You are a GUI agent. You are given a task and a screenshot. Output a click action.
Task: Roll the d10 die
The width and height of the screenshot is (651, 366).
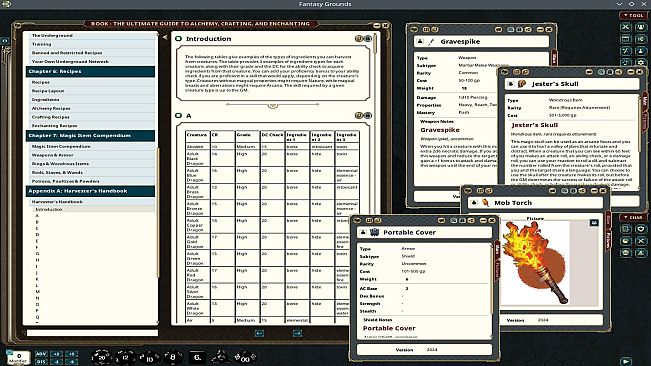(149, 357)
